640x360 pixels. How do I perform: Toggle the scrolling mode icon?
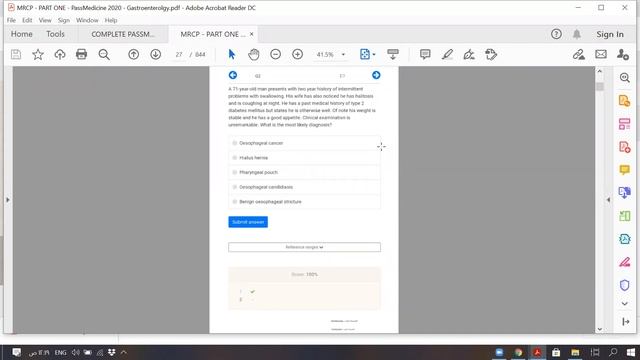point(393,54)
